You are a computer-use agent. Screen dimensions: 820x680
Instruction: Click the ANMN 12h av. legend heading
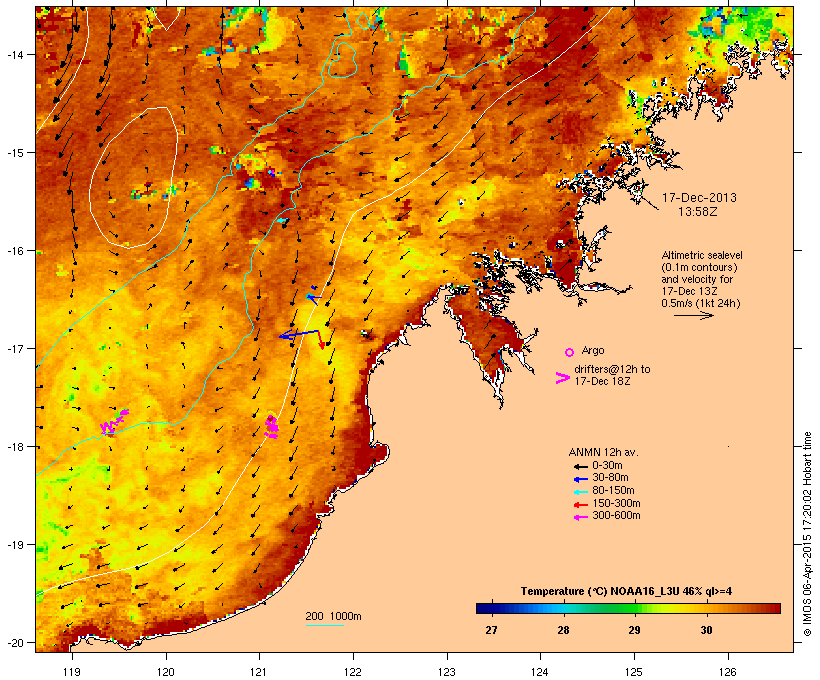[603, 452]
